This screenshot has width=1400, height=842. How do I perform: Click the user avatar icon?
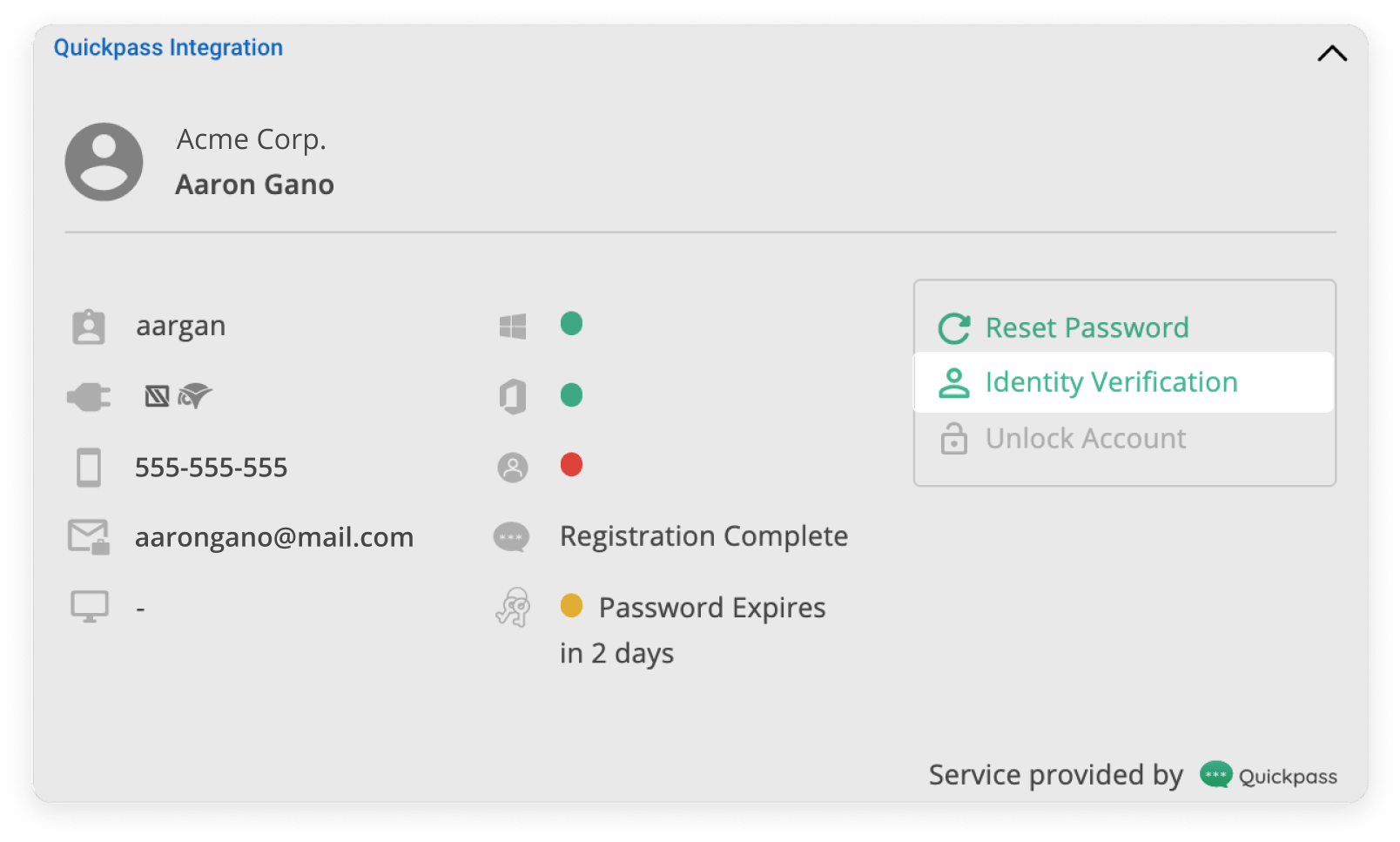[104, 162]
